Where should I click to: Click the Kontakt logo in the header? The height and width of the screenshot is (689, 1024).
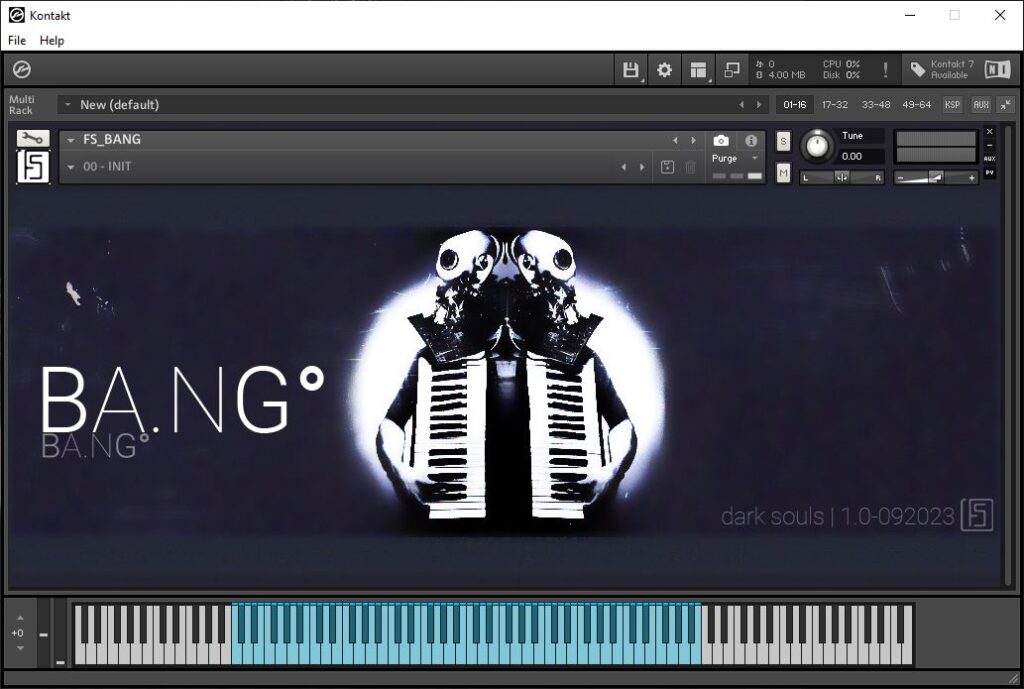click(22, 69)
